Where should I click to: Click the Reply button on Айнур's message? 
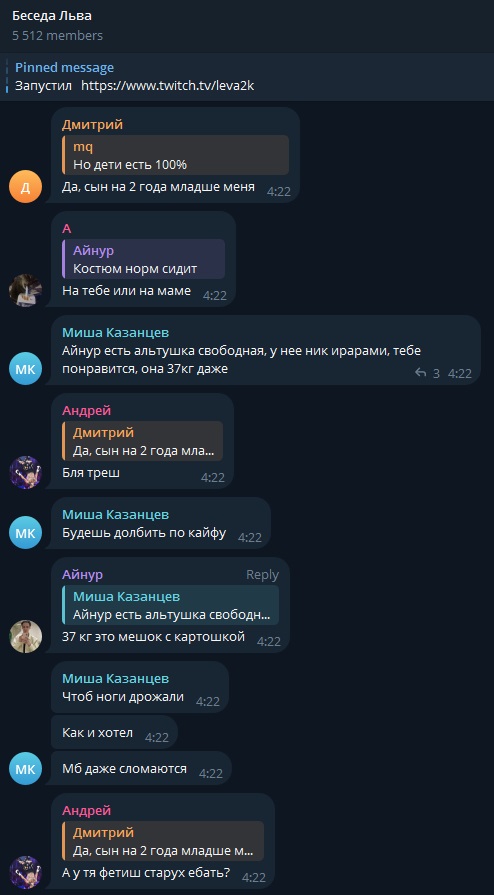click(262, 575)
